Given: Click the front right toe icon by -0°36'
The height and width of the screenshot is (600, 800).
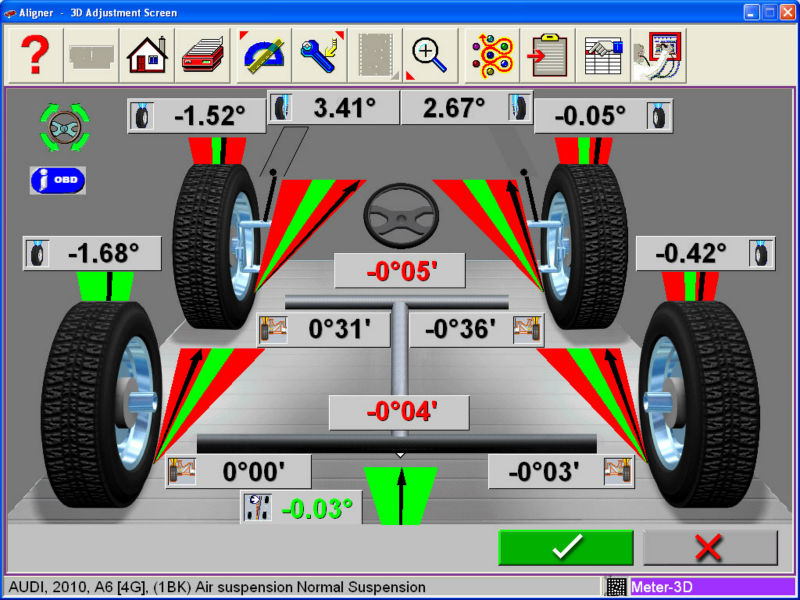Looking at the screenshot, I should point(529,330).
